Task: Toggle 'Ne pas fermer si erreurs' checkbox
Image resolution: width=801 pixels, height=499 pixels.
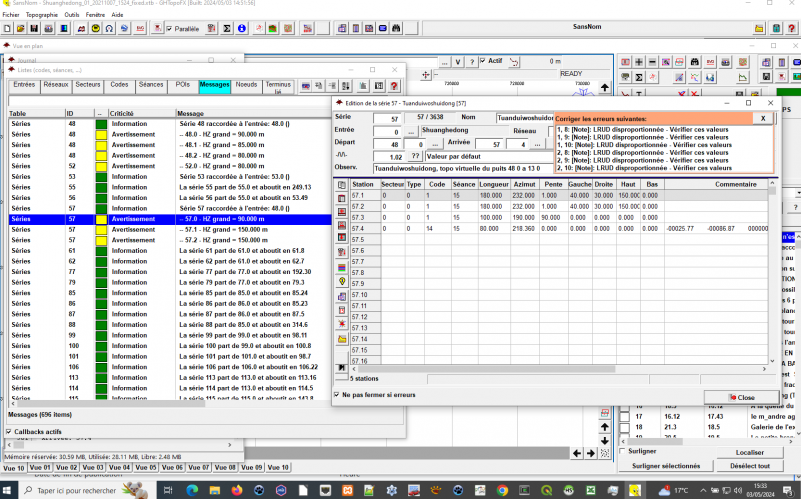Action: pyautogui.click(x=337, y=395)
